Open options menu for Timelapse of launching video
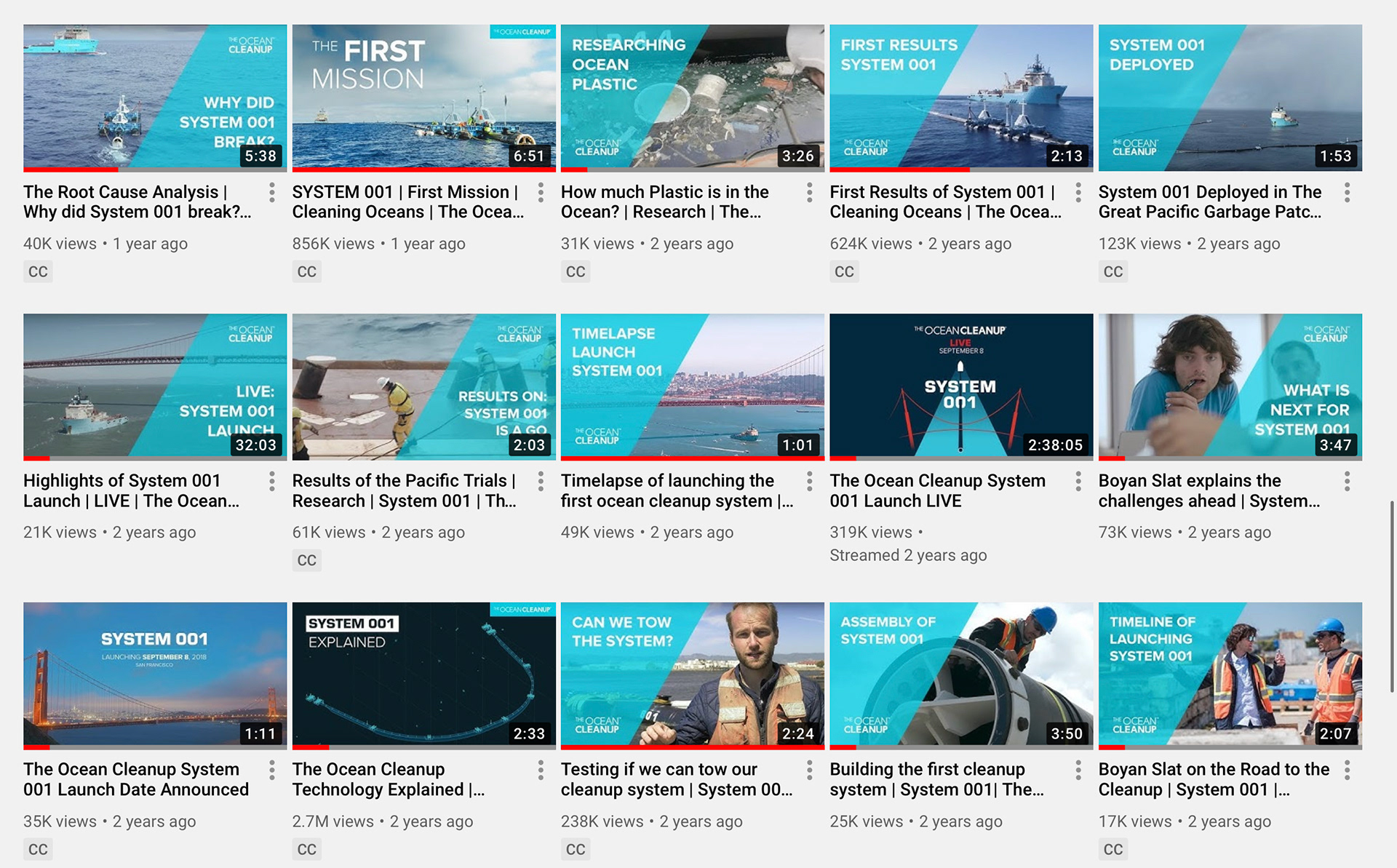Screen dimensions: 1397x868 (x=809, y=482)
